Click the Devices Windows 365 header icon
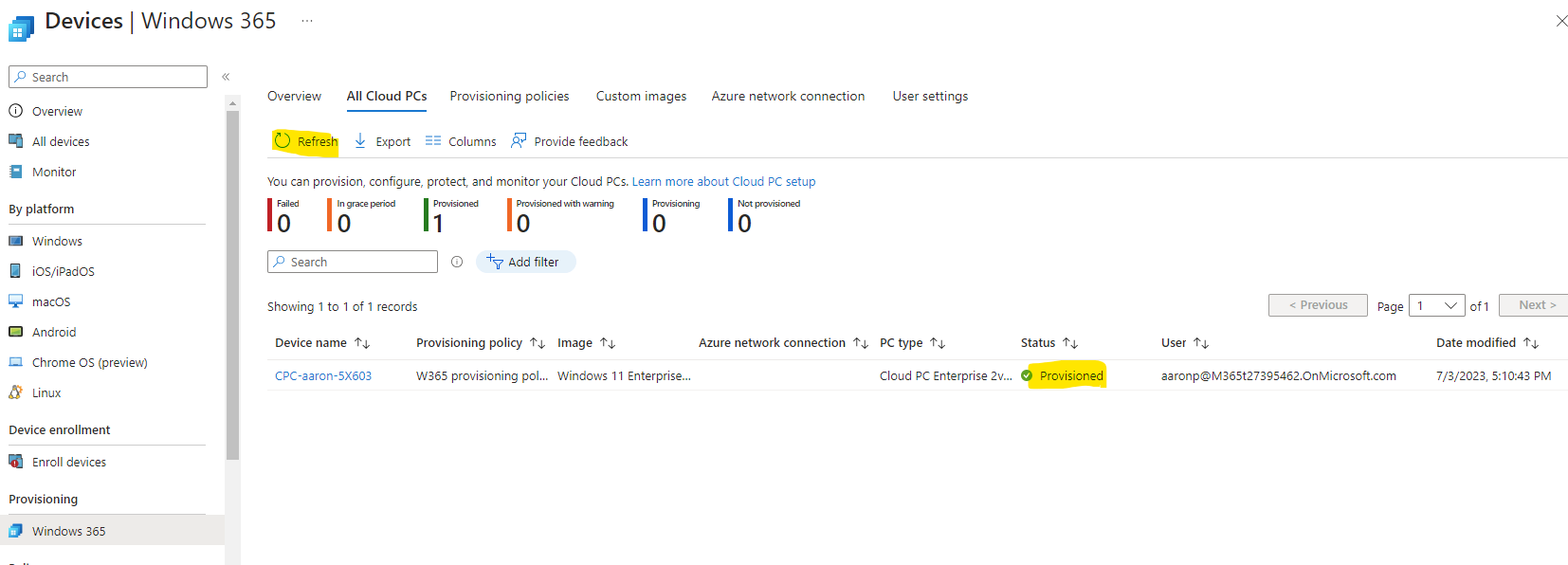This screenshot has height=565, width=1568. point(21,28)
